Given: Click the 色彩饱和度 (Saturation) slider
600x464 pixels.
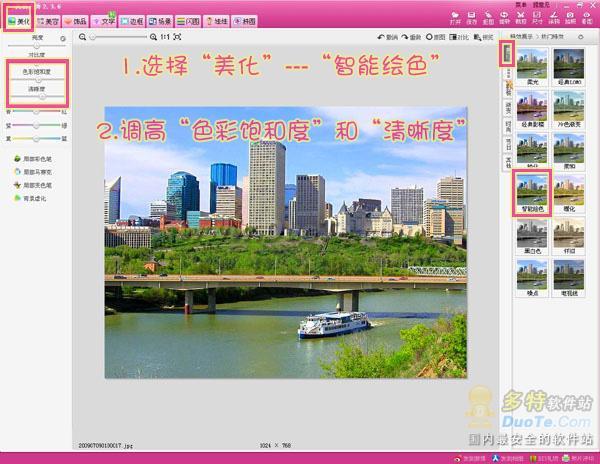Looking at the screenshot, I should click(x=38, y=80).
